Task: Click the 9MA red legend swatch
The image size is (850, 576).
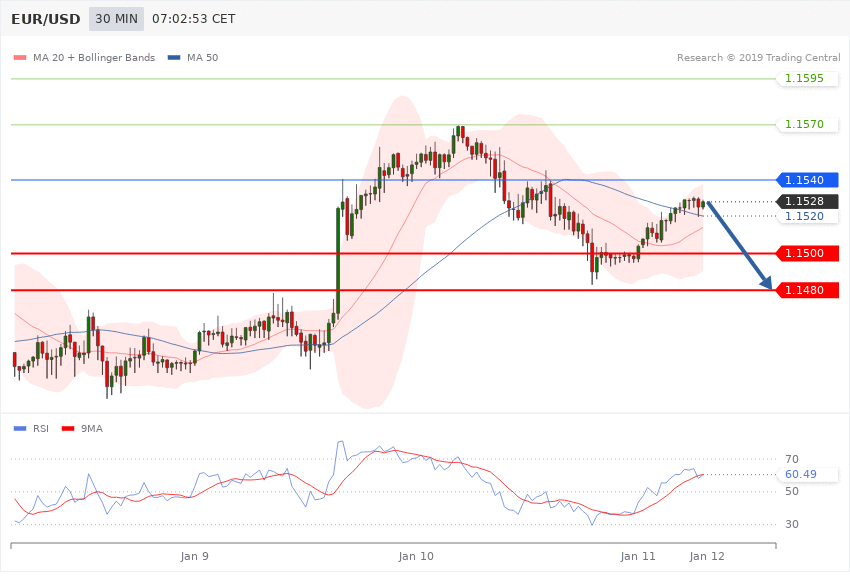Action: pos(68,429)
